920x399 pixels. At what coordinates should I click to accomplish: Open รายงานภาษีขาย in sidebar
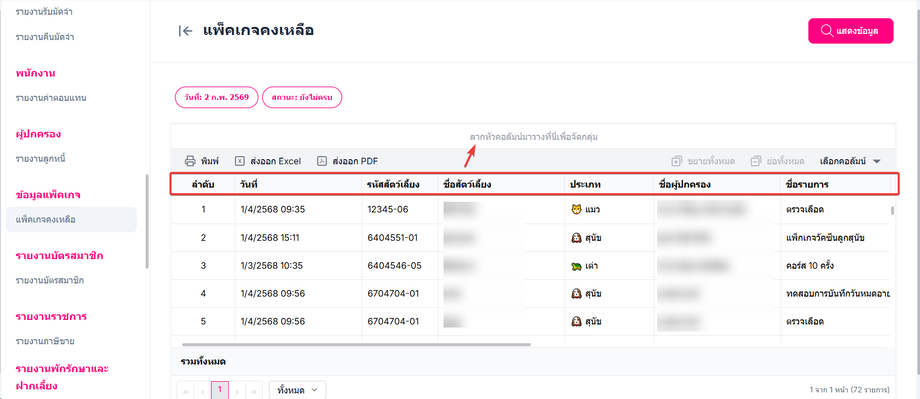[45, 341]
